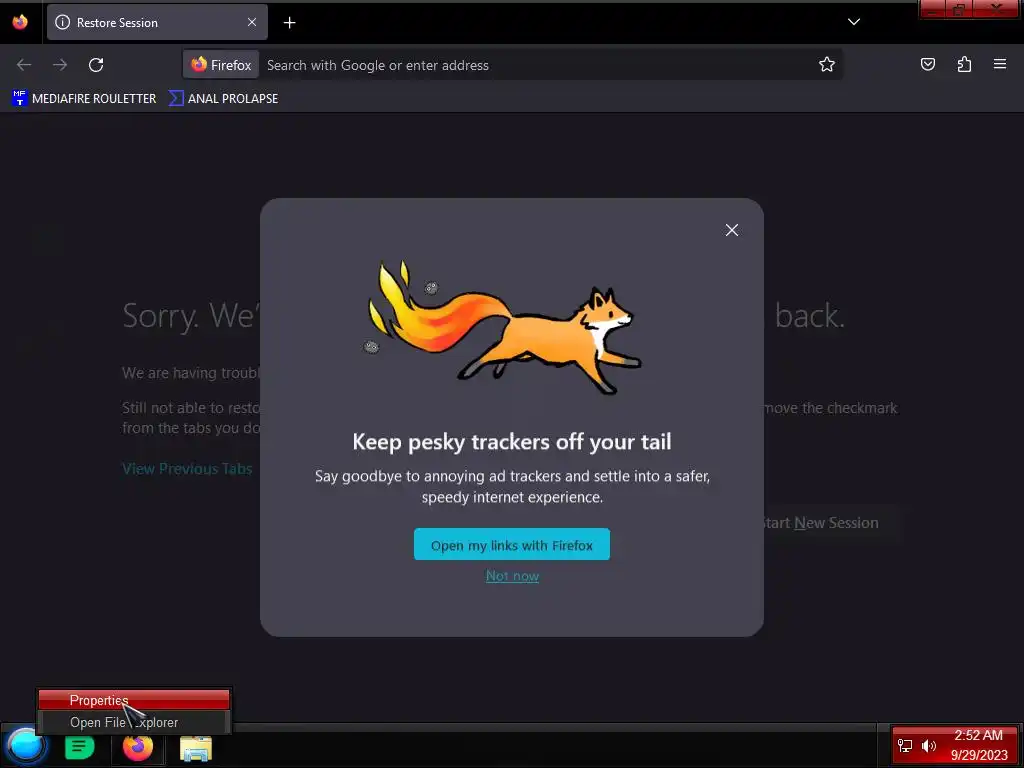The image size is (1024, 768).
Task: Open MEDIAFIRE ROULETTER bookmark
Action: [x=84, y=99]
